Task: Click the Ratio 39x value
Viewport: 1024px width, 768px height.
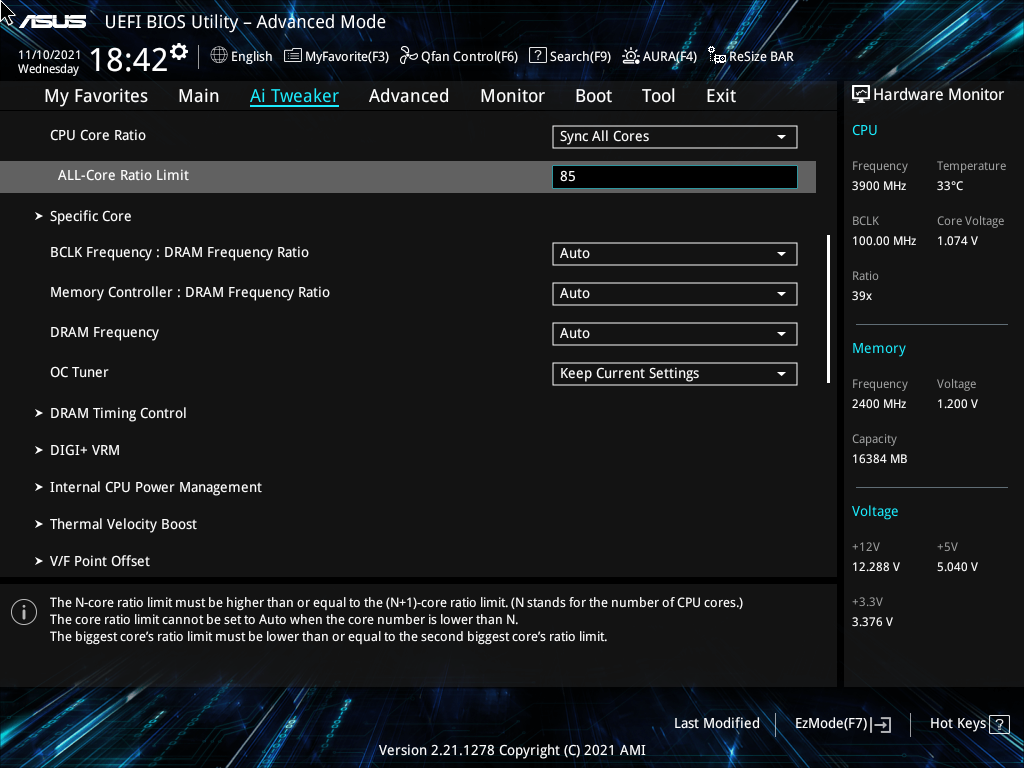Action: (862, 296)
